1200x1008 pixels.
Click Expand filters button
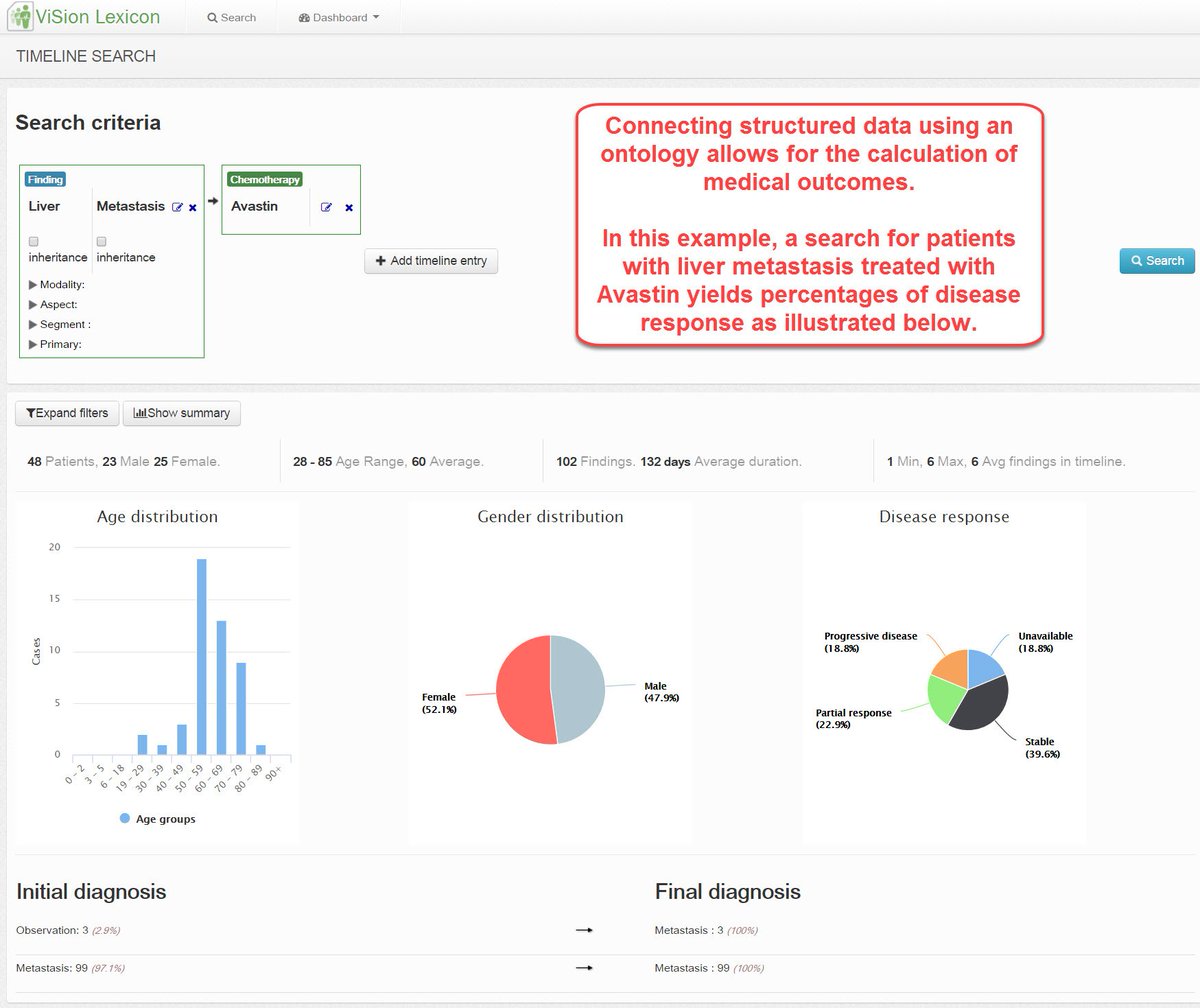pos(68,413)
